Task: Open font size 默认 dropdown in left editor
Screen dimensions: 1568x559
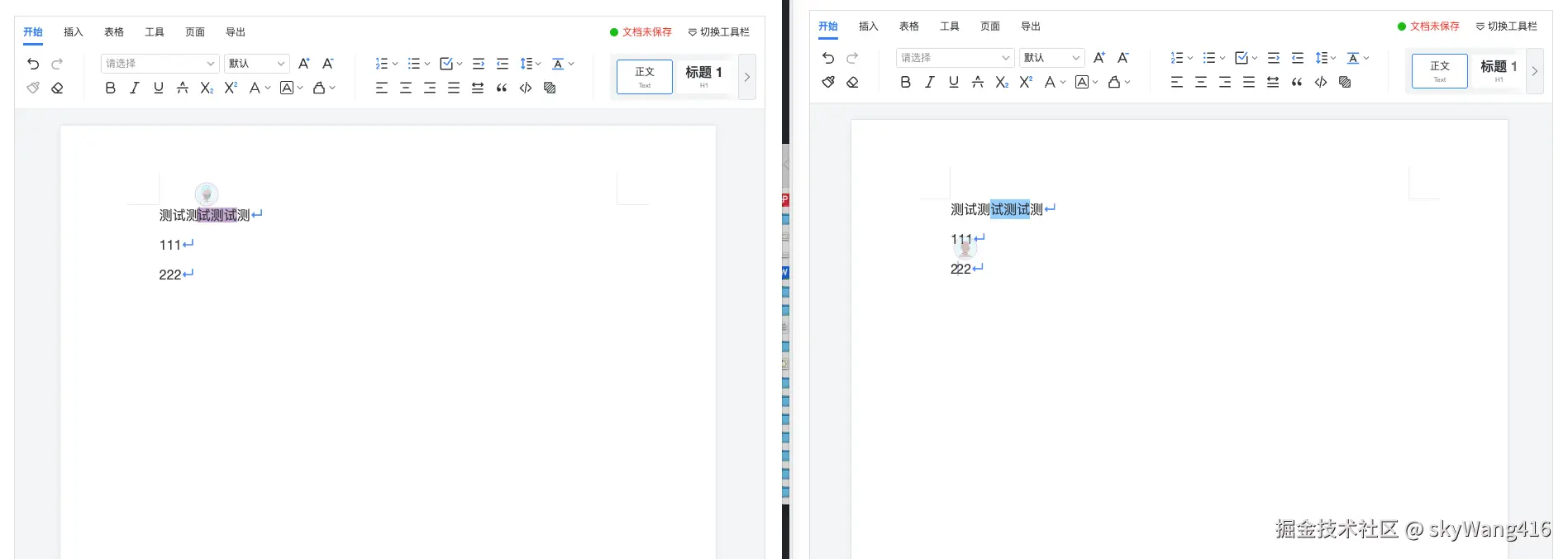Action: (257, 64)
